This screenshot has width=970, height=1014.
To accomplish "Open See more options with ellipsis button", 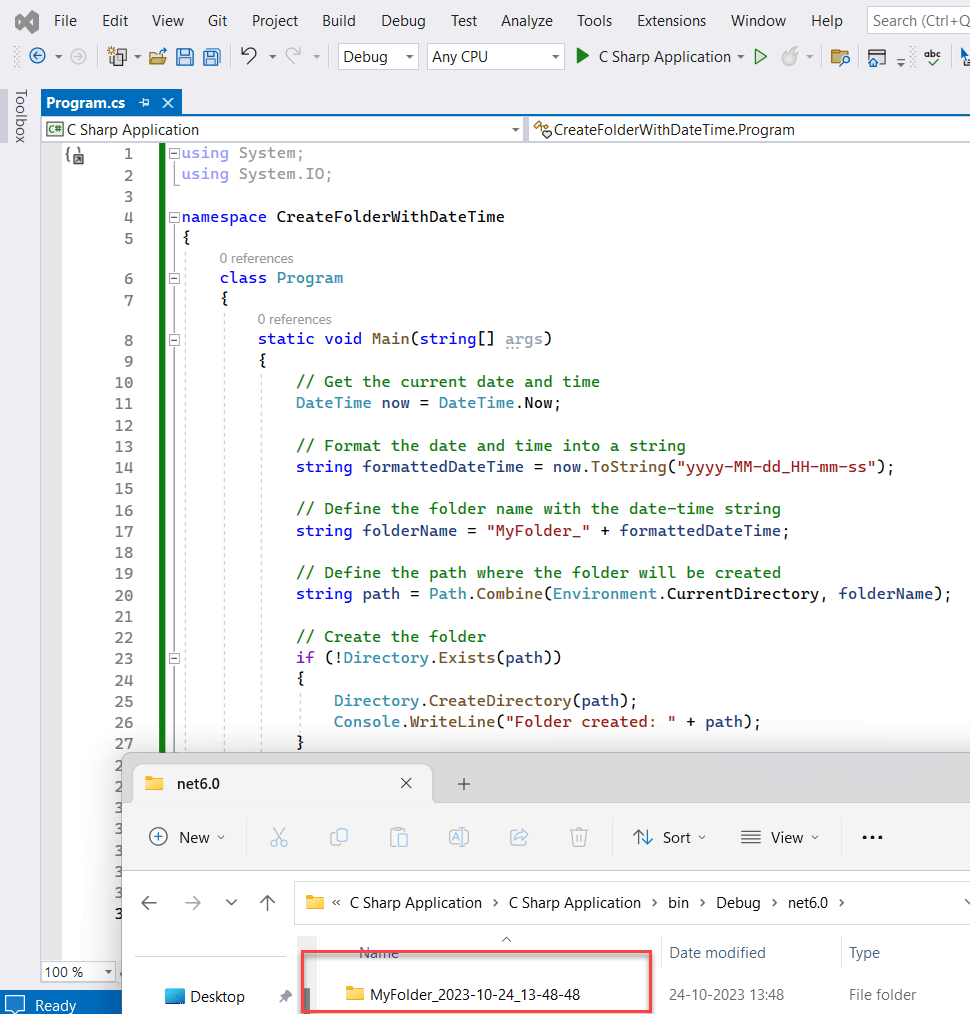I will click(871, 837).
